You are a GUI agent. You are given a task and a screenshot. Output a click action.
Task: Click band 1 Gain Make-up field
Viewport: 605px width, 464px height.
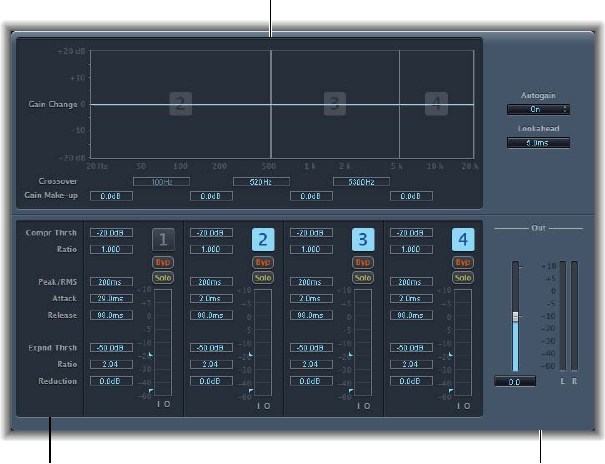click(x=111, y=196)
